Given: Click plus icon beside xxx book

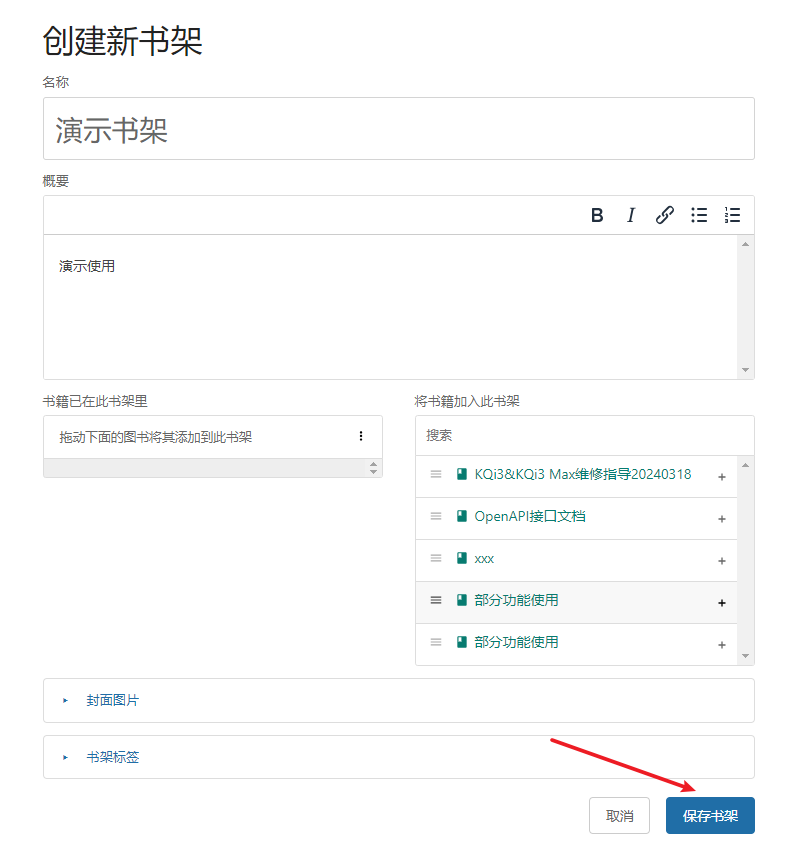Looking at the screenshot, I should tap(722, 561).
